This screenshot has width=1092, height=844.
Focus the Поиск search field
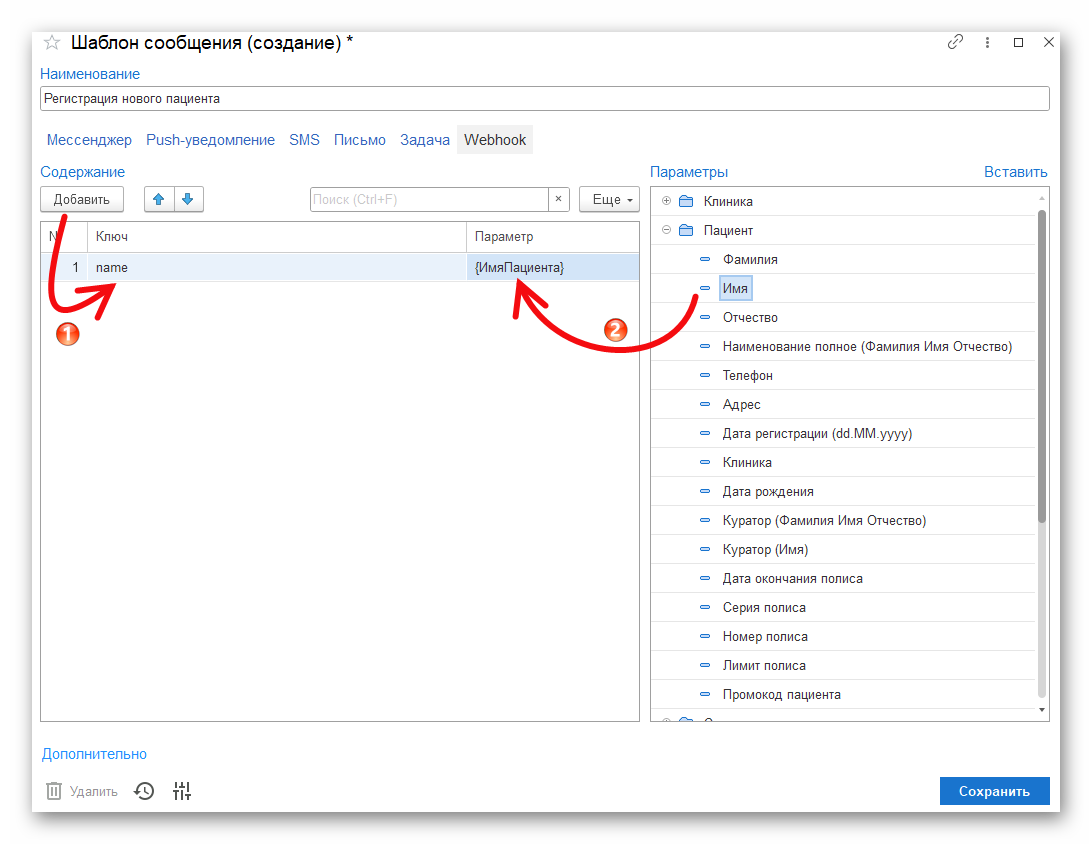click(x=429, y=199)
